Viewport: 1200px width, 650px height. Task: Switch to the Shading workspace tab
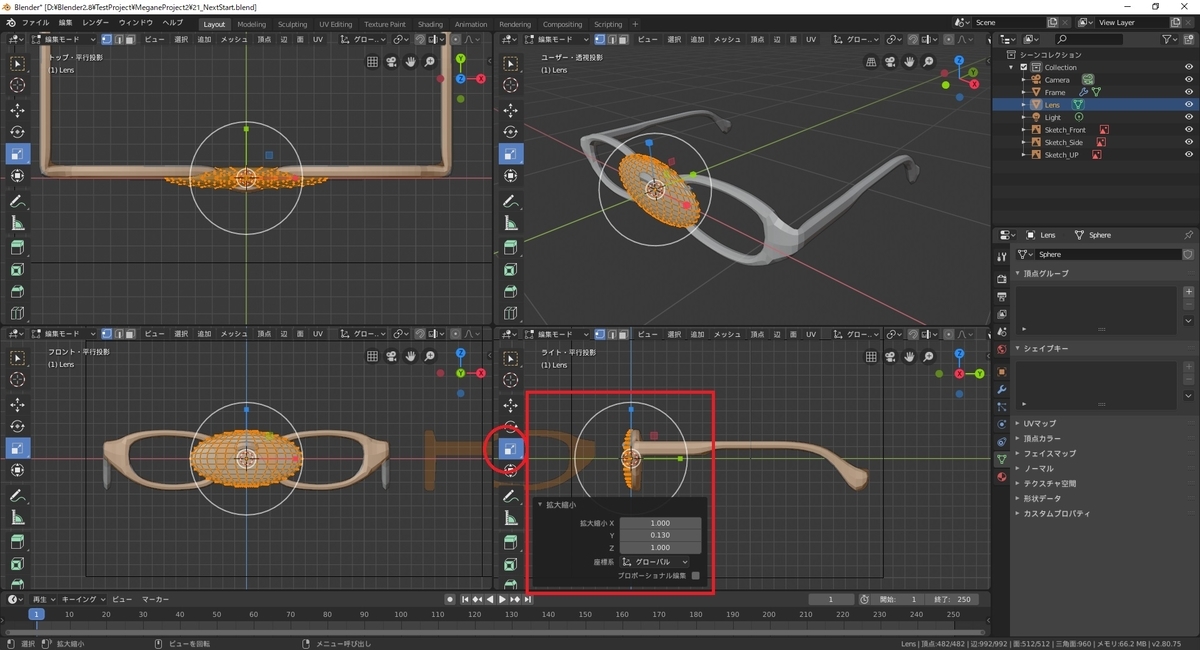pos(430,24)
